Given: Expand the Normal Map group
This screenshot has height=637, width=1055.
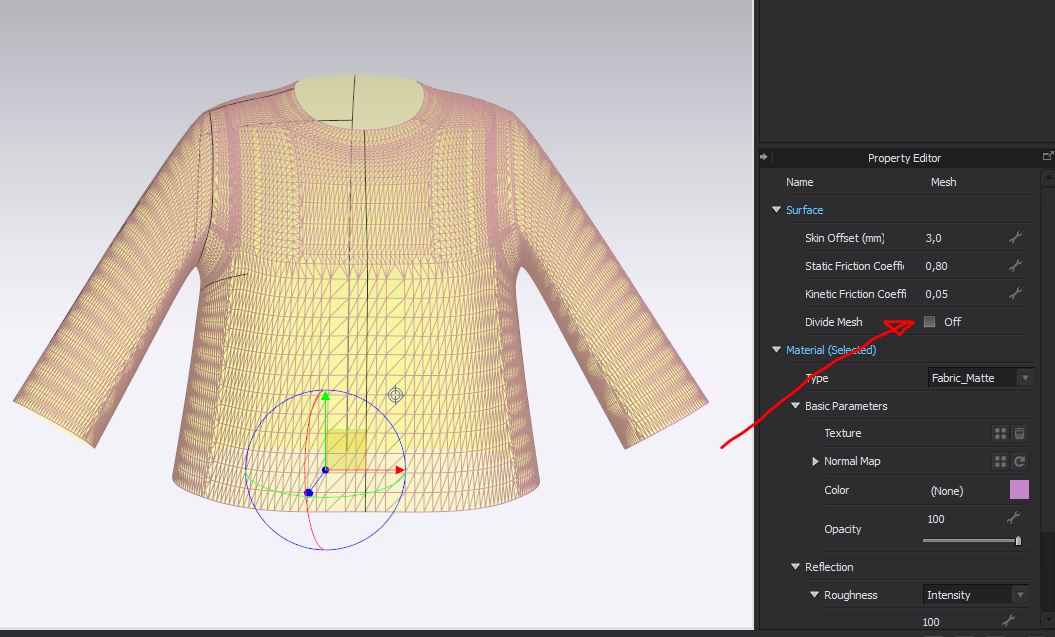Looking at the screenshot, I should pos(815,461).
